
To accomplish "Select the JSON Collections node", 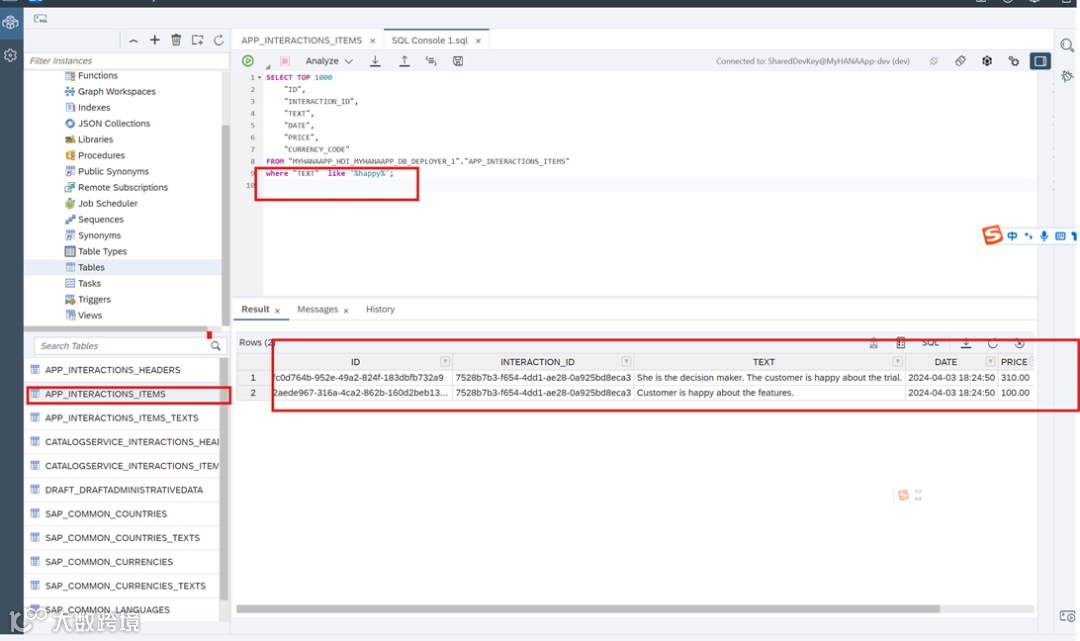I will (x=114, y=123).
